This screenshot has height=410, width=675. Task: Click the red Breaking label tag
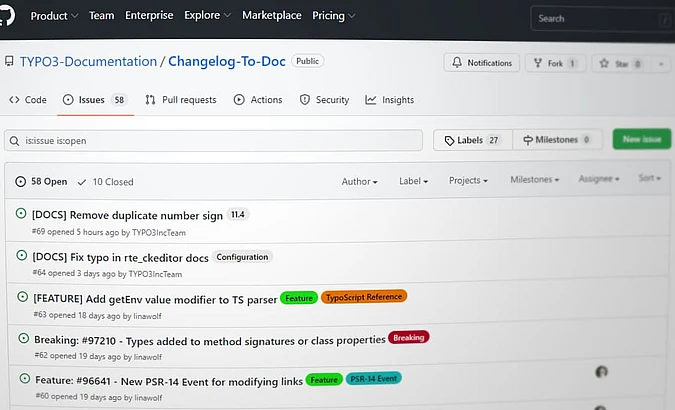408,338
